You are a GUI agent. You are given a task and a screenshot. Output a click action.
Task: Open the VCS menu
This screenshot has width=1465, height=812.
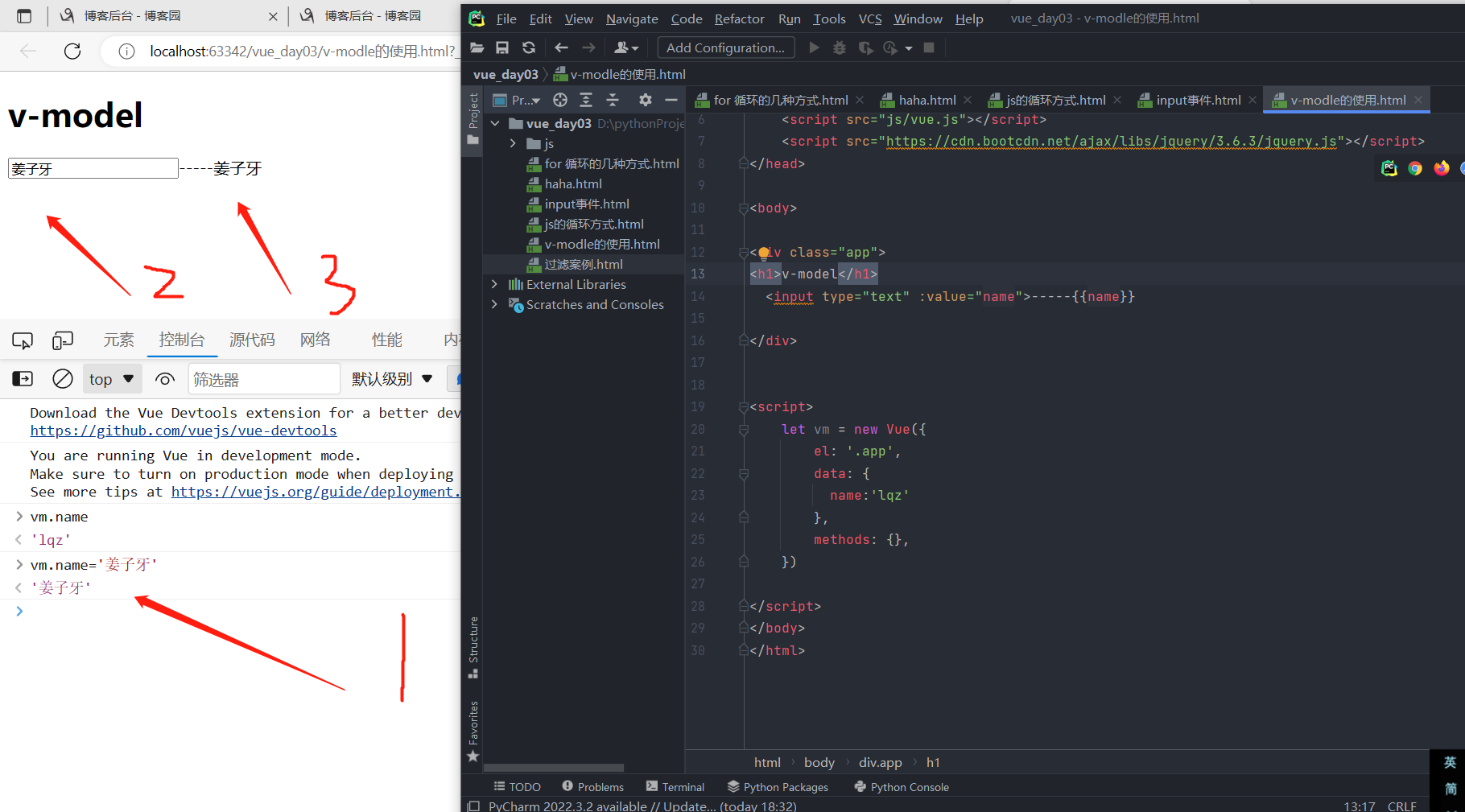point(870,19)
